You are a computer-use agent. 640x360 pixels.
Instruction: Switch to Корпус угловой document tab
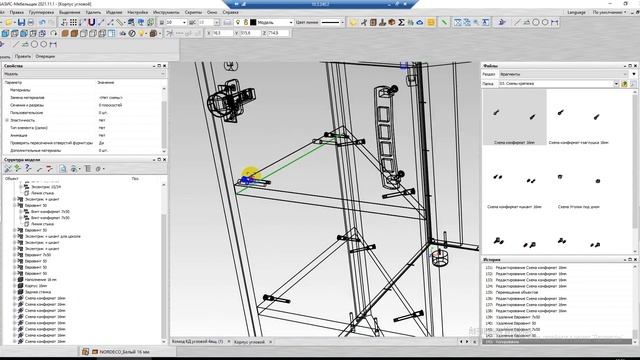tap(250, 342)
